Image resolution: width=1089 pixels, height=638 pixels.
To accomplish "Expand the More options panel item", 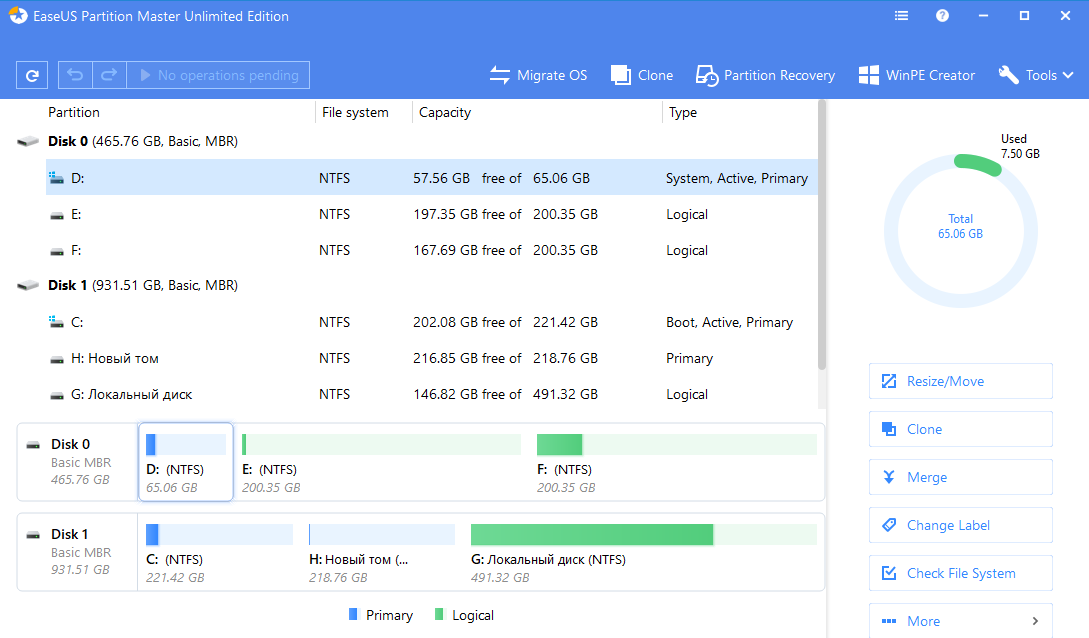I will 960,621.
